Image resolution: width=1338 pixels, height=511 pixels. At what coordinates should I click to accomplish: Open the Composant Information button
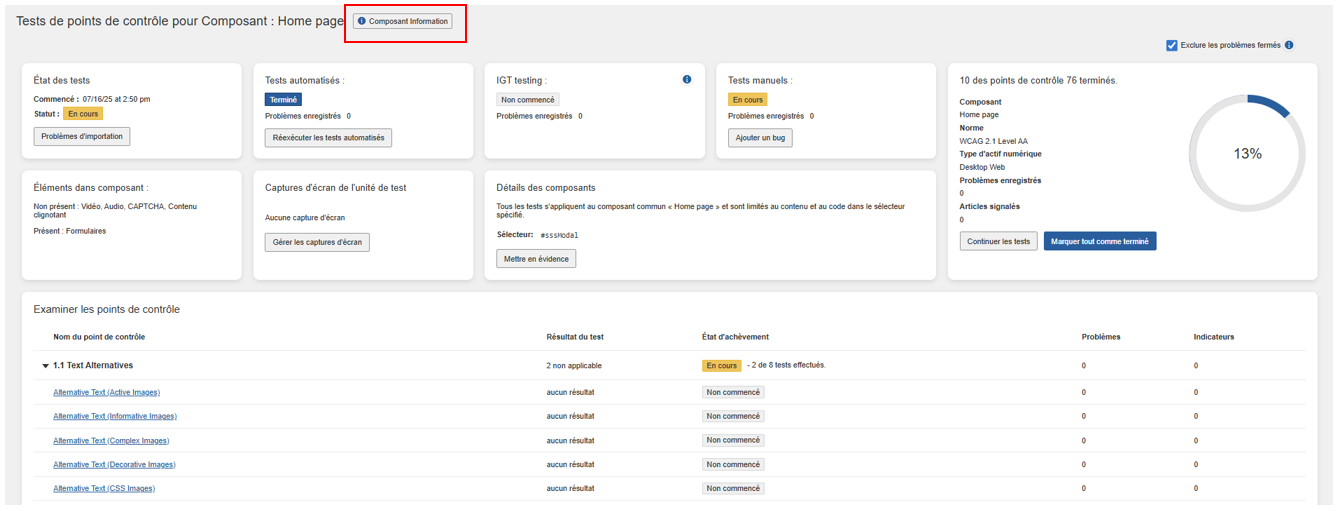click(x=402, y=21)
